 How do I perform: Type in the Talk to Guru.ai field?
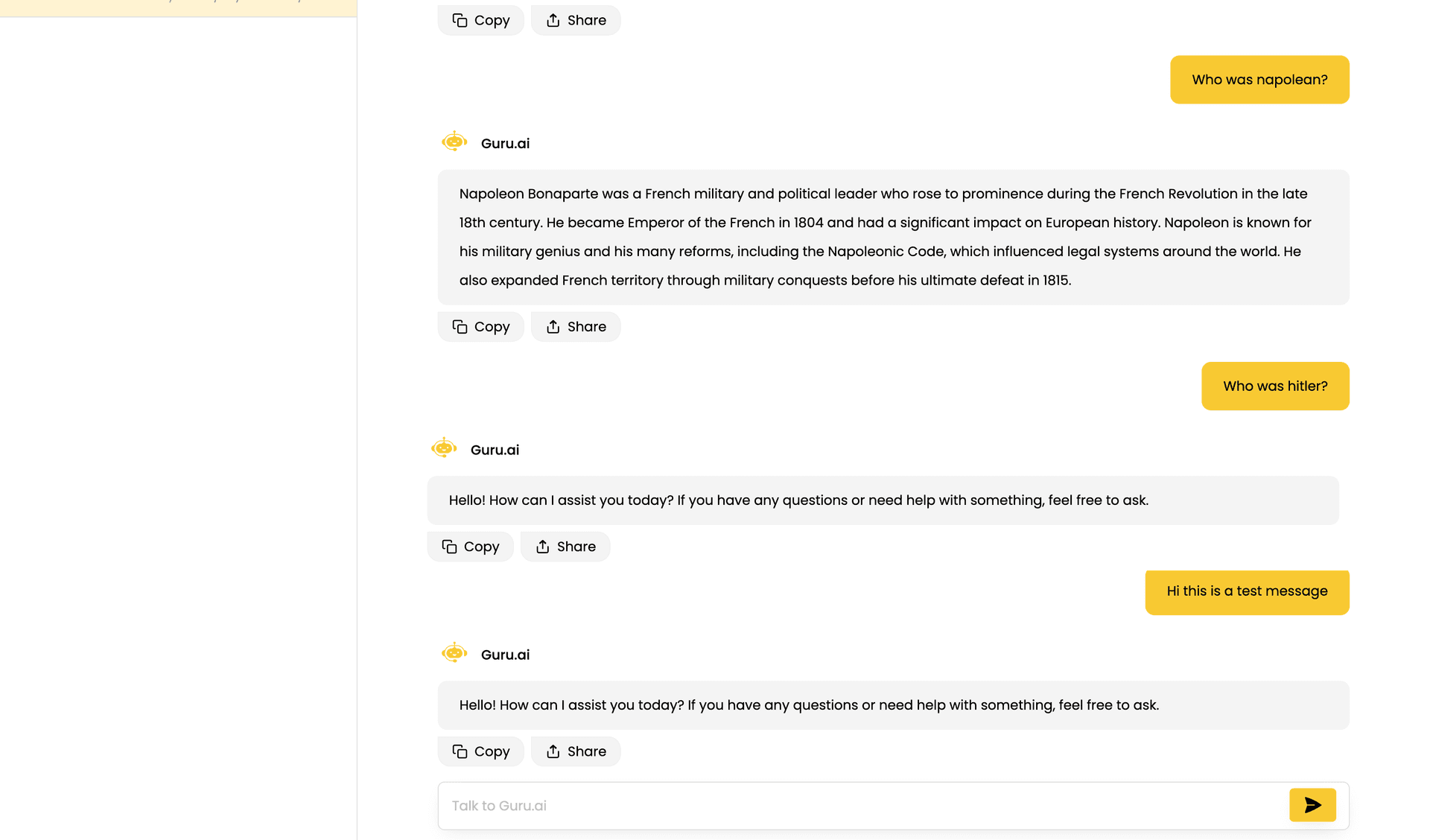(x=857, y=806)
